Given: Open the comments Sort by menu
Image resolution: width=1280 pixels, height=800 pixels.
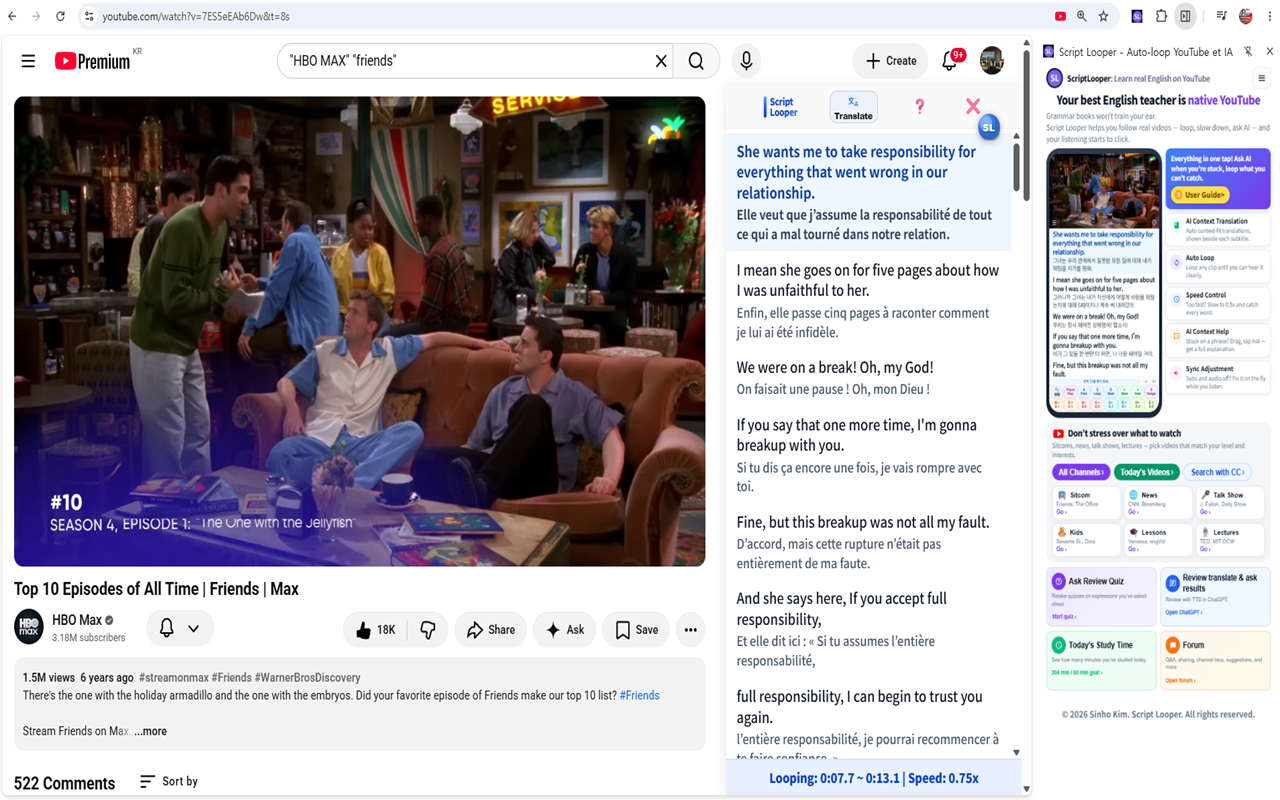Looking at the screenshot, I should pyautogui.click(x=169, y=781).
